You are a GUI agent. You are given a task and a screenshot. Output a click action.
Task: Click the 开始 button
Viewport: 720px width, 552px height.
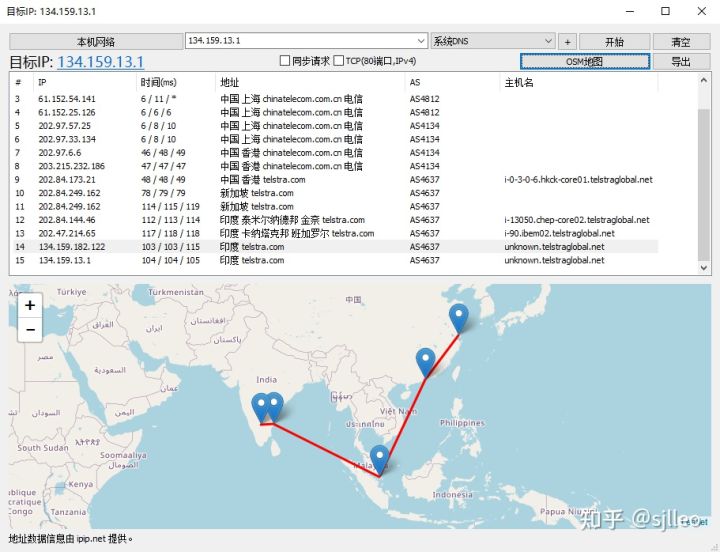tap(614, 42)
